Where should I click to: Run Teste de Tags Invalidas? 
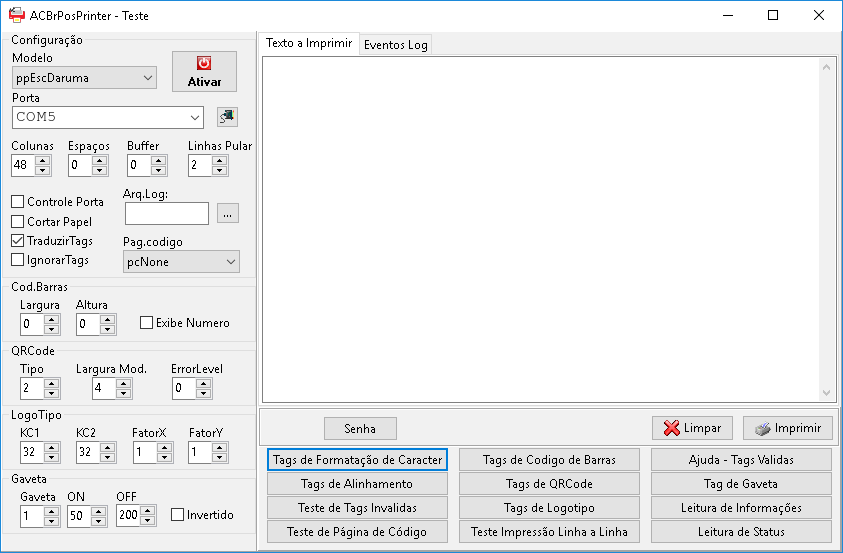[358, 508]
